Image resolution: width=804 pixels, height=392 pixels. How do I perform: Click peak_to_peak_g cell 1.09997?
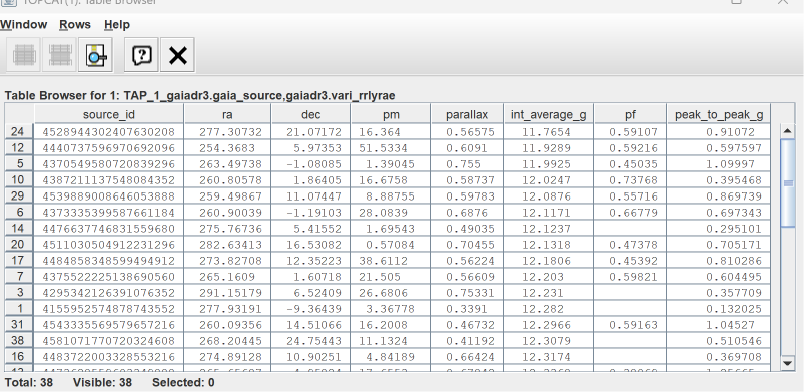(719, 164)
